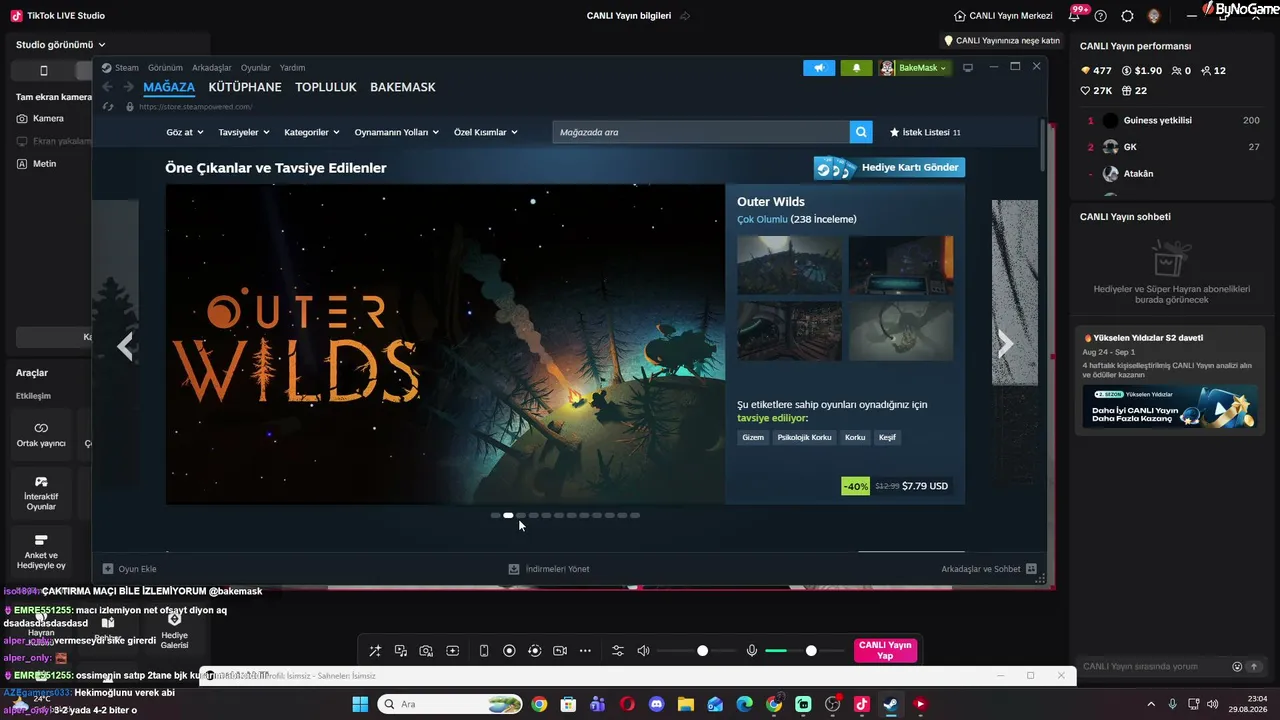
Task: Click the Mağazada ara search field
Action: coord(701,132)
